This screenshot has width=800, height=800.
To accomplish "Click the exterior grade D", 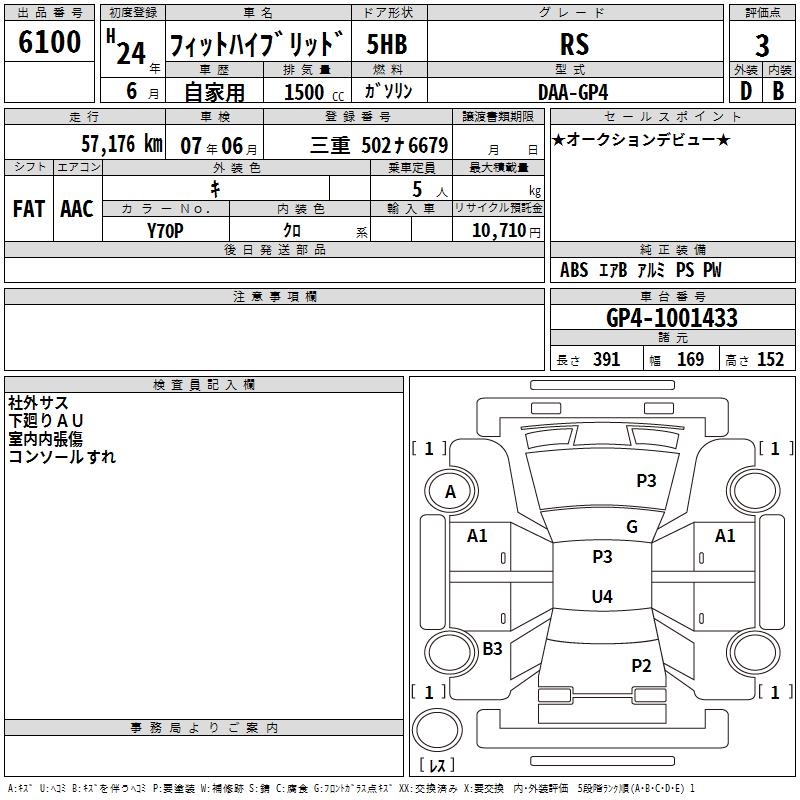I will [x=745, y=91].
